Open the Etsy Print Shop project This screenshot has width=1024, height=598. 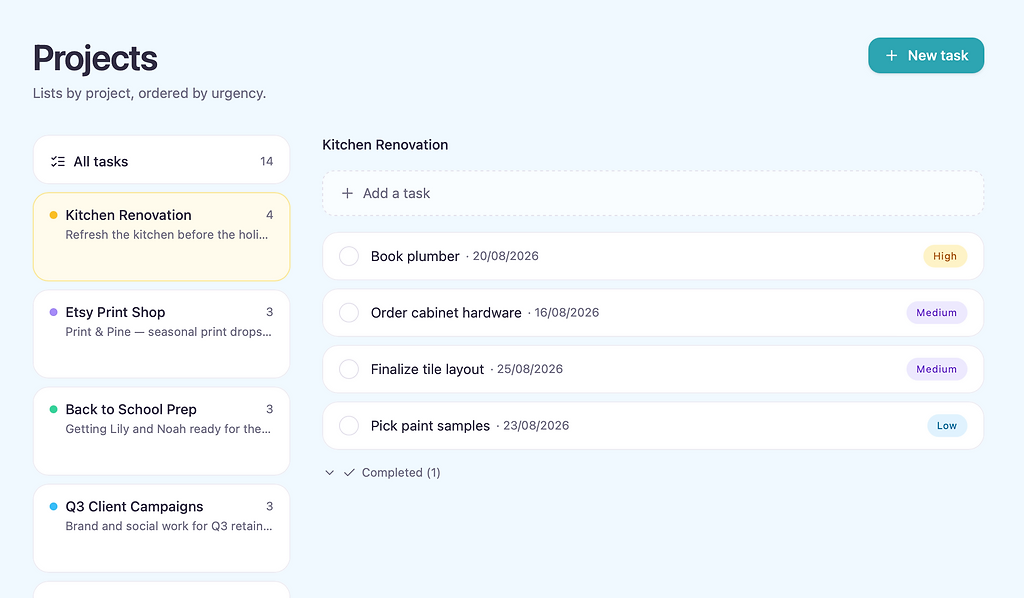[161, 334]
